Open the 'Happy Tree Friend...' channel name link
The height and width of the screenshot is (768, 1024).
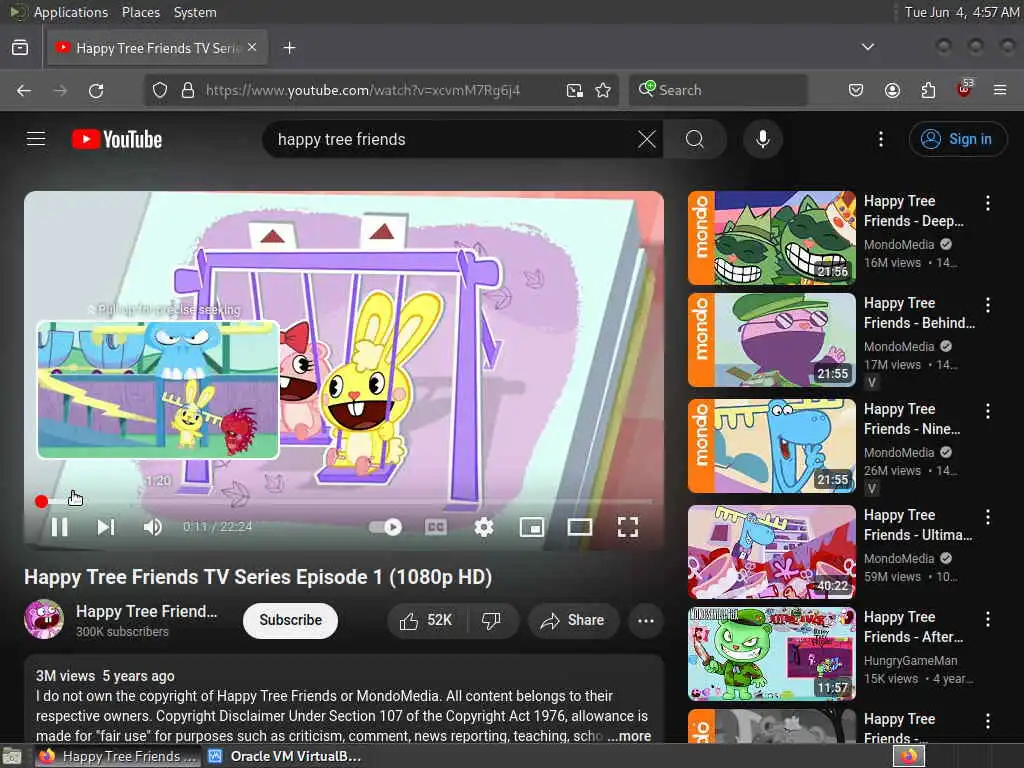pos(146,611)
